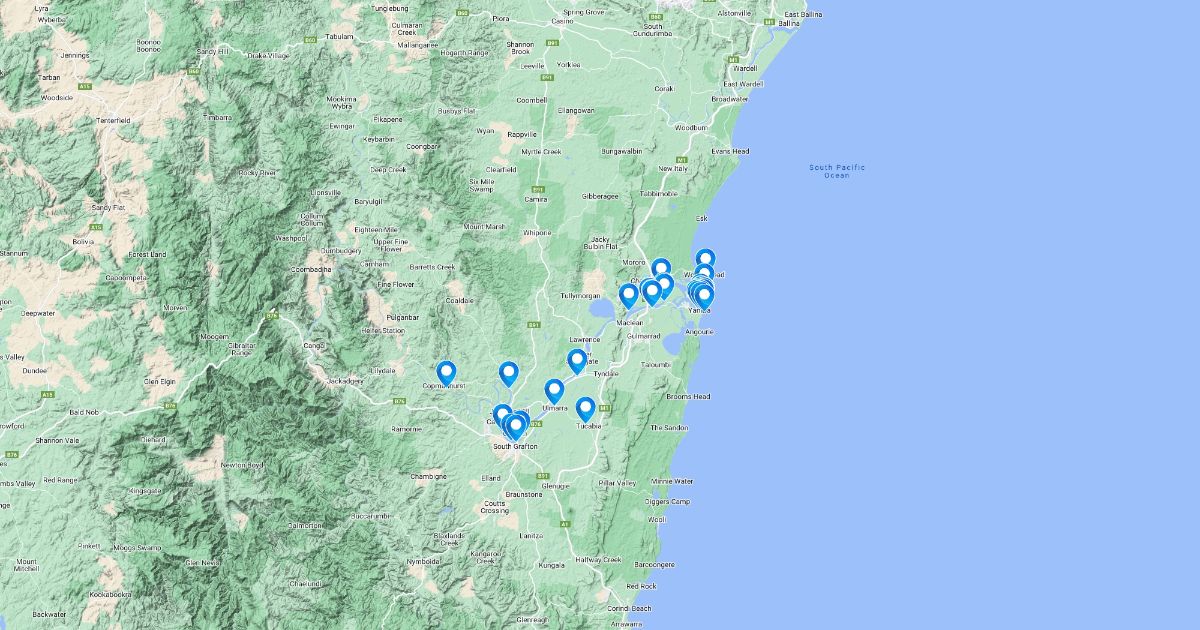Image resolution: width=1200 pixels, height=630 pixels.
Task: Select the Brooms Head label
Action: [688, 397]
